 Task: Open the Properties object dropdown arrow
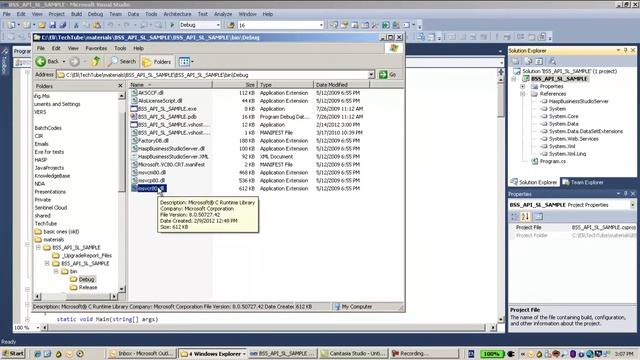tap(632, 205)
